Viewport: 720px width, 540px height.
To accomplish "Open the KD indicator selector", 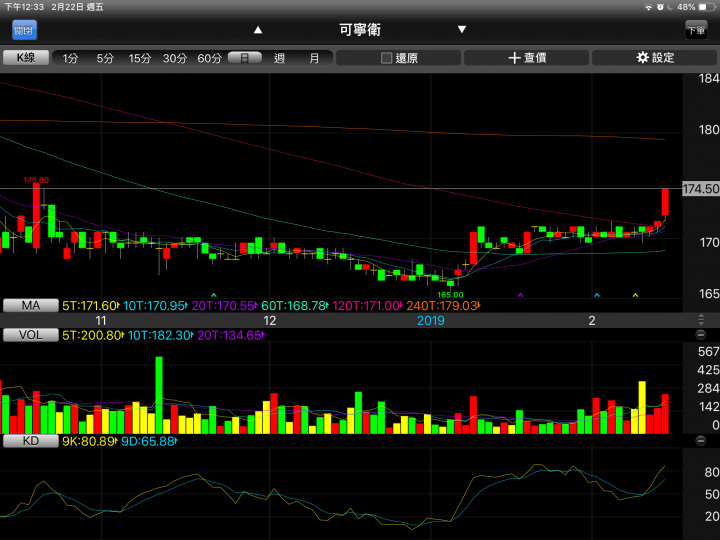I will pos(31,441).
